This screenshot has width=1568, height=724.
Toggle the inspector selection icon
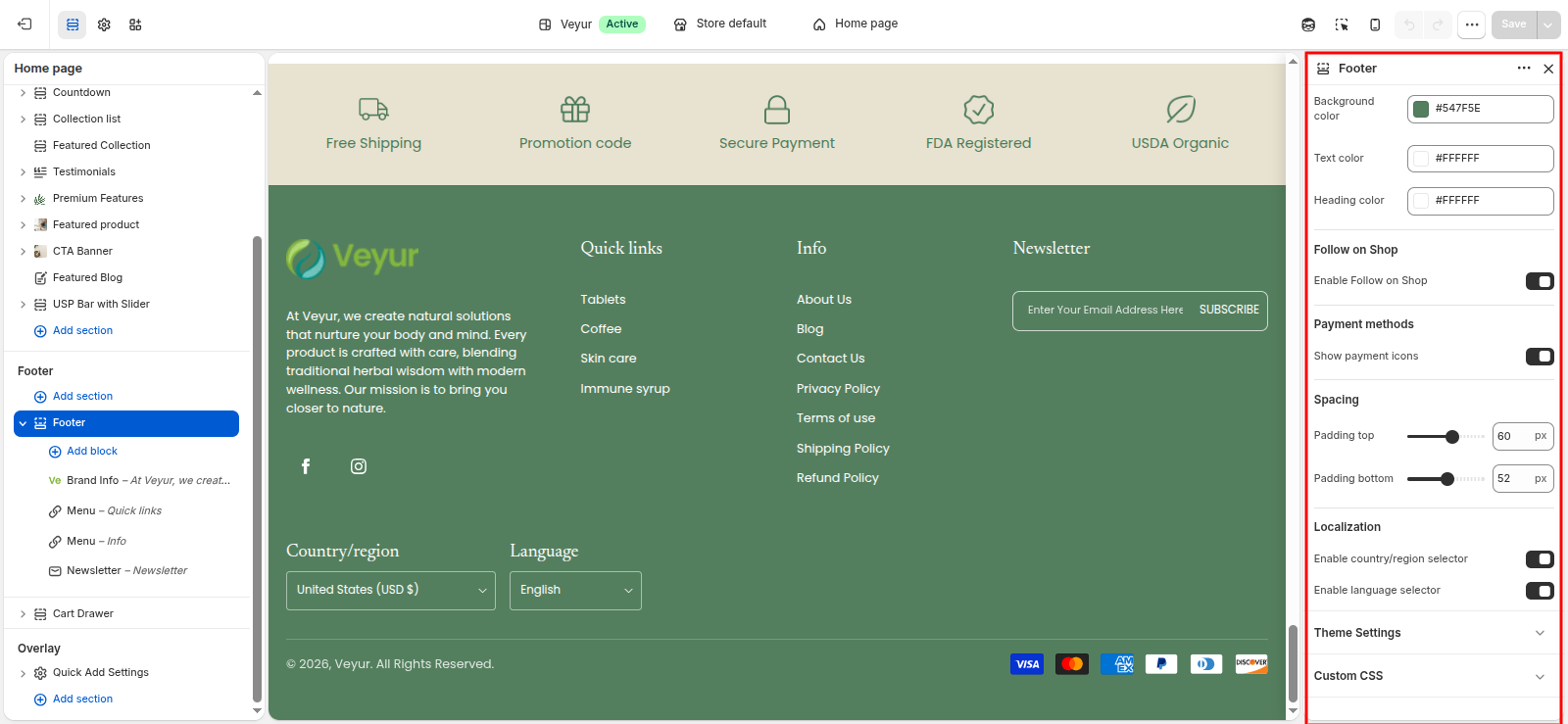coord(1342,24)
